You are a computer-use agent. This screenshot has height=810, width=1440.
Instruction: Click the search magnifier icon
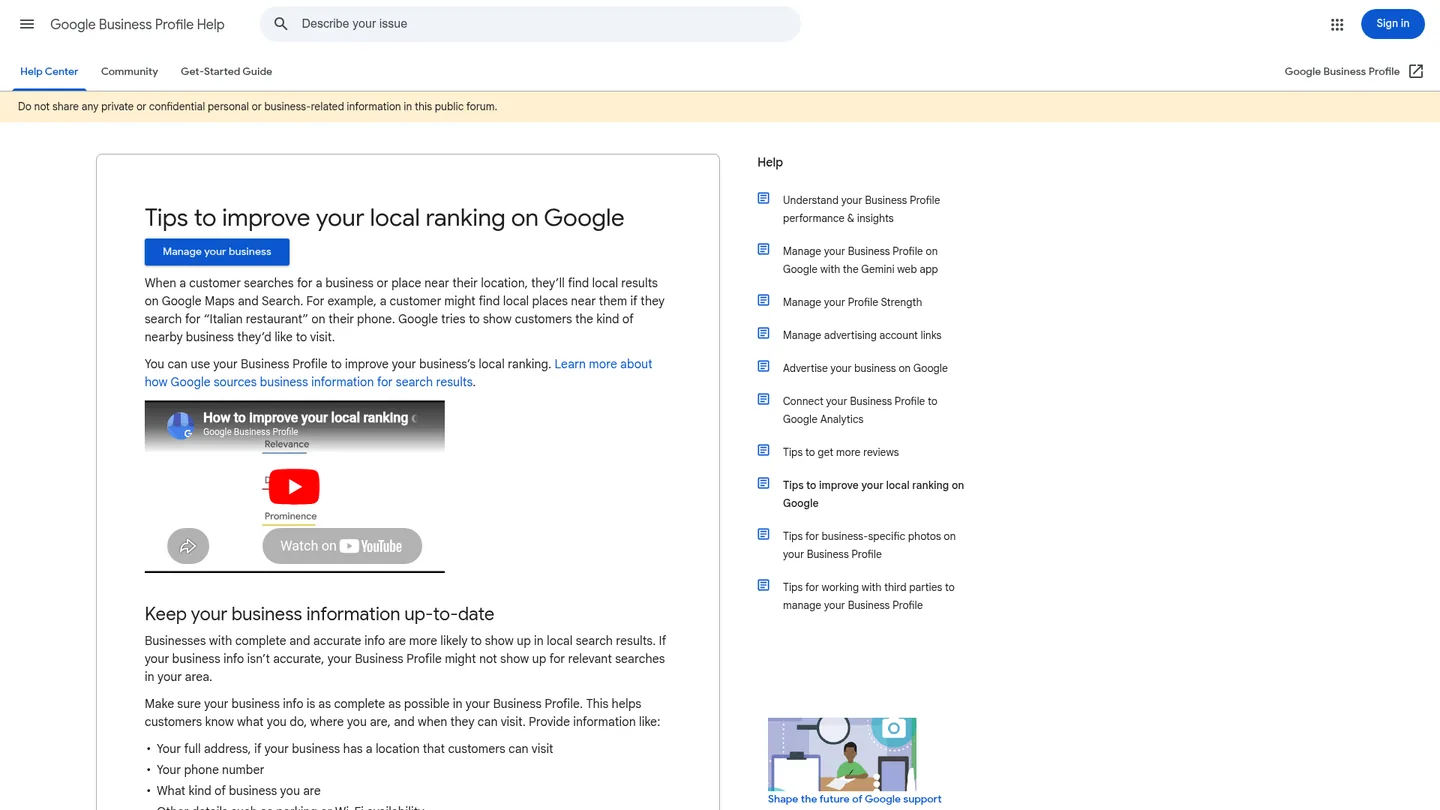pos(281,24)
